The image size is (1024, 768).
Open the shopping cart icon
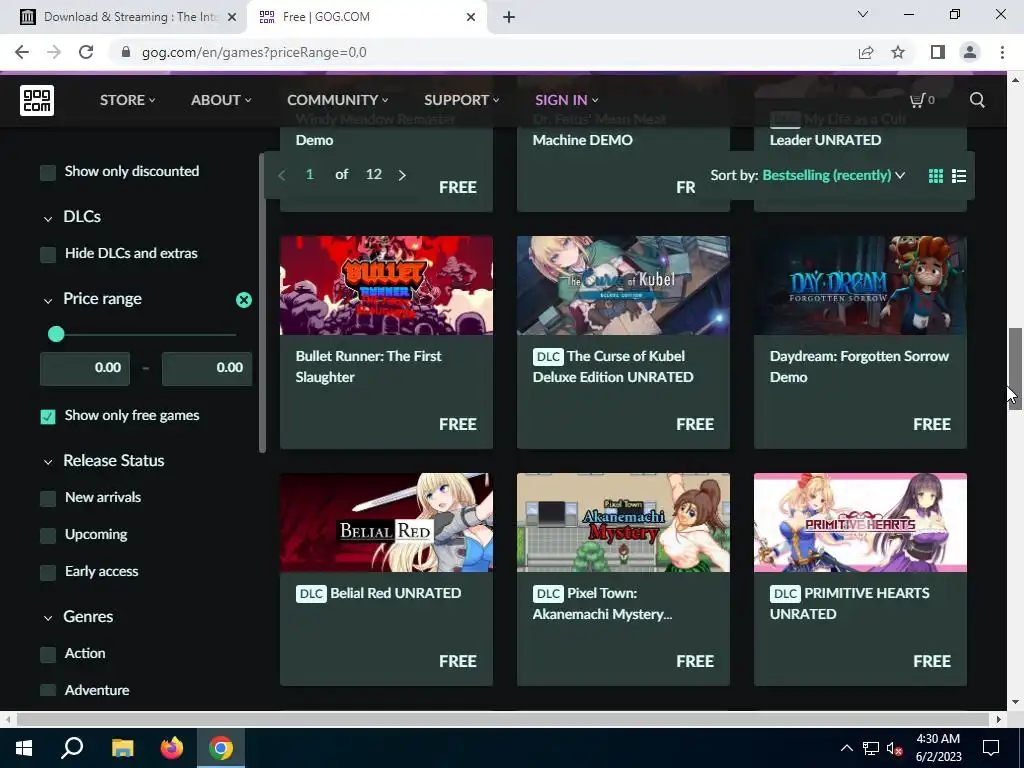(921, 100)
